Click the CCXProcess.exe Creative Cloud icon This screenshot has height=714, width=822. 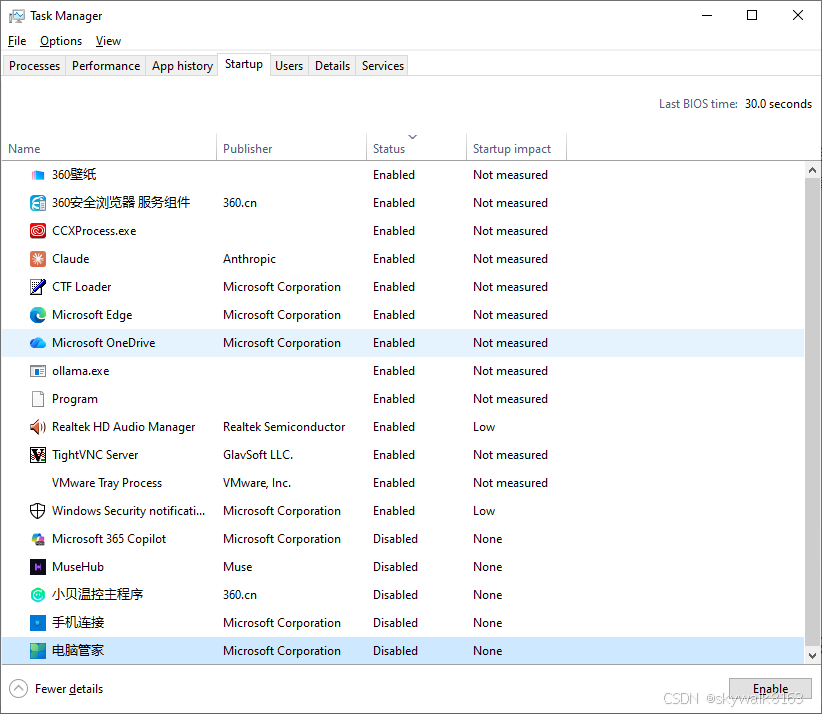point(38,231)
